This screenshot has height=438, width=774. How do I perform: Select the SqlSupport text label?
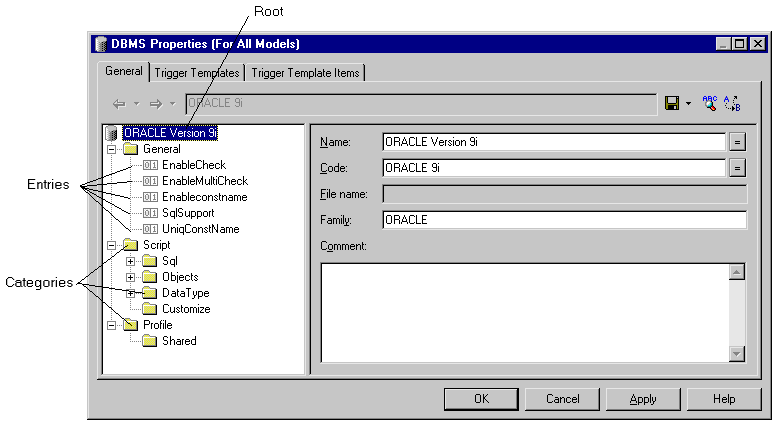(x=188, y=213)
